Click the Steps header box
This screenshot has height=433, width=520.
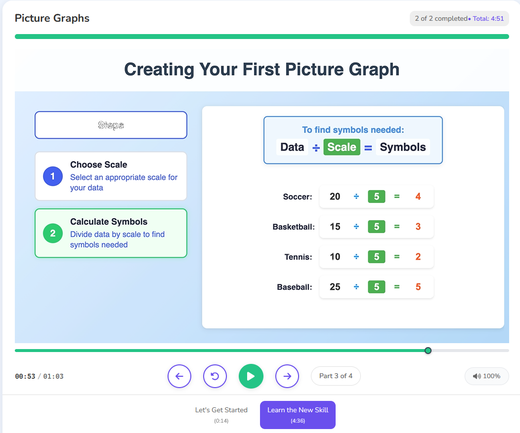point(111,125)
